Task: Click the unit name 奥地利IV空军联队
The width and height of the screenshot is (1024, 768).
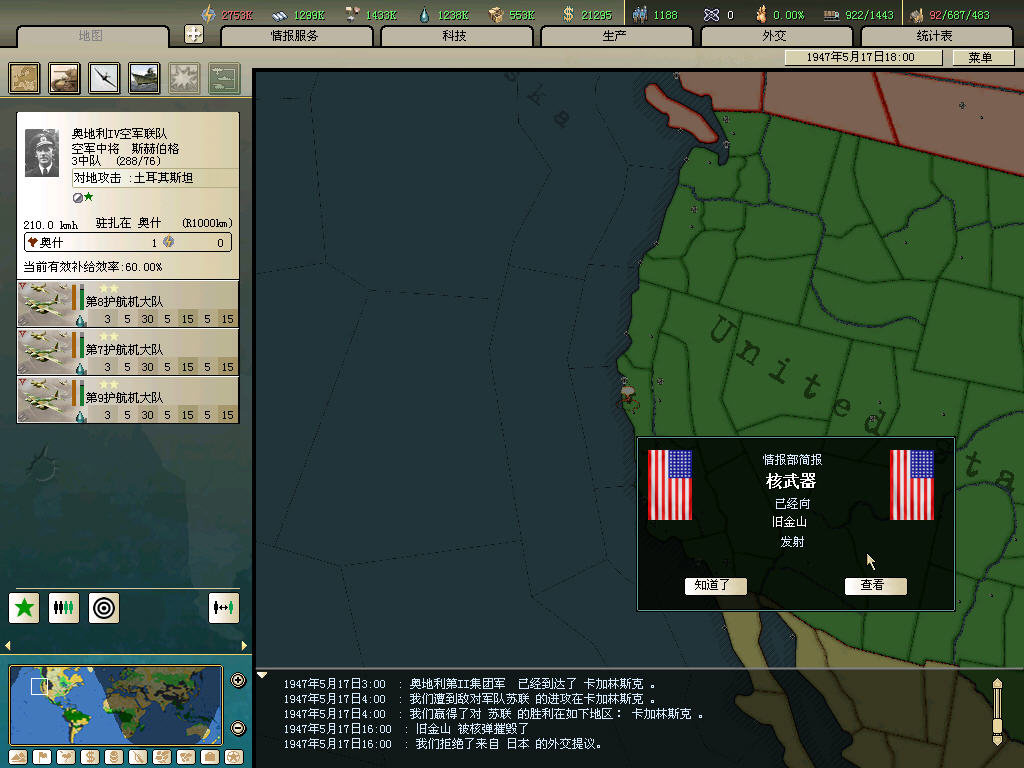Action: click(x=120, y=133)
